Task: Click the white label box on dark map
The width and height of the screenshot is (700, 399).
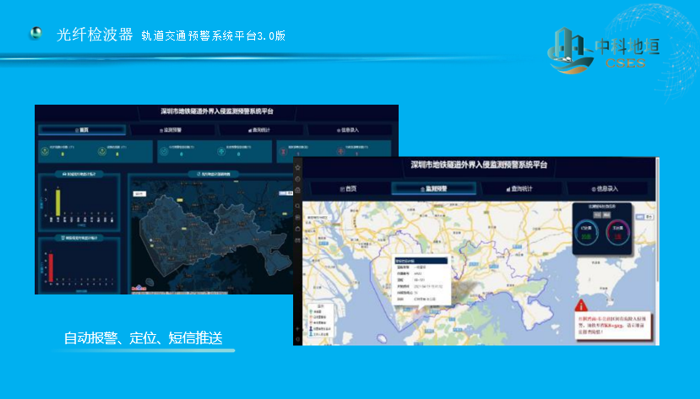Action: [139, 194]
